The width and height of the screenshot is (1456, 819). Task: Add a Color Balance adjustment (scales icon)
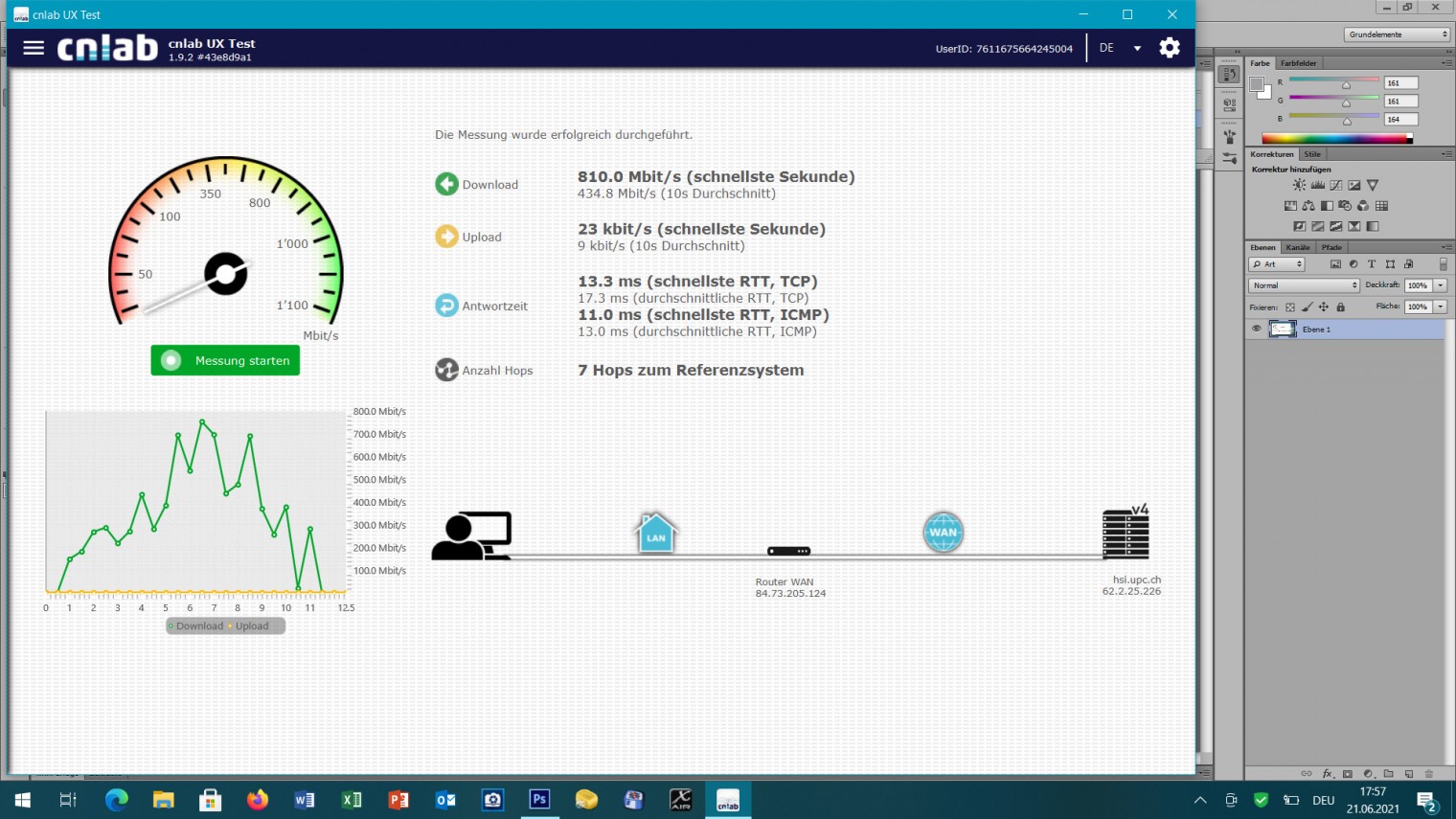(1308, 206)
